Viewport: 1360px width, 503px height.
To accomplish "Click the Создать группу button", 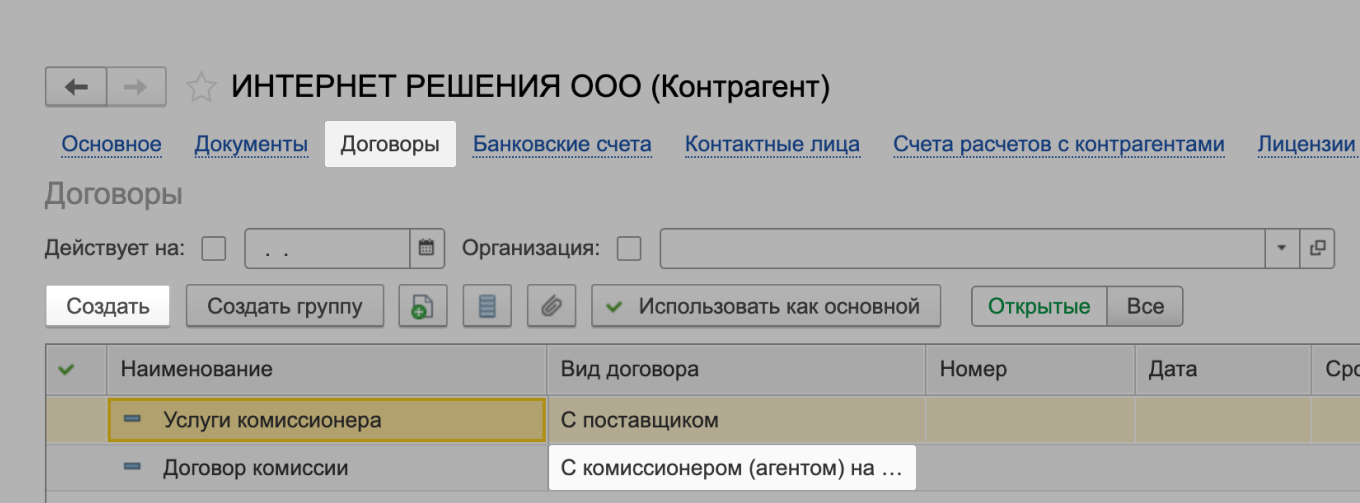I will pos(285,306).
